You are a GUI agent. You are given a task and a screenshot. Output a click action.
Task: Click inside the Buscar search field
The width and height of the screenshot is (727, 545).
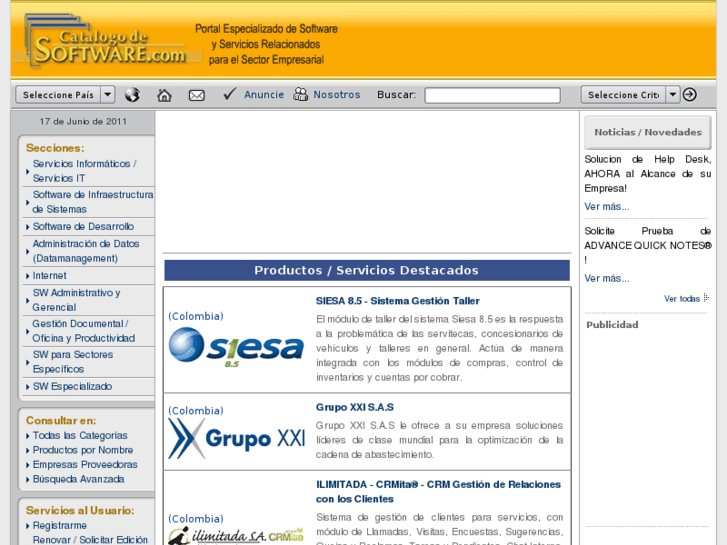[x=492, y=95]
